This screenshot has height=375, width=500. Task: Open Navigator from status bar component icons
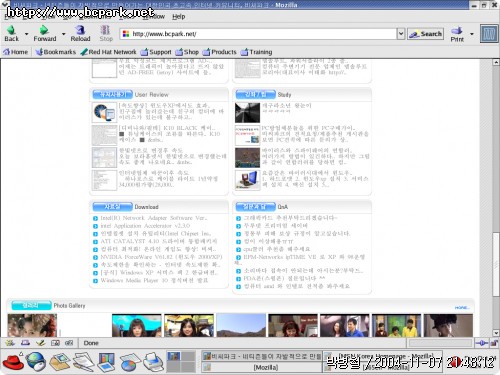click(10, 343)
